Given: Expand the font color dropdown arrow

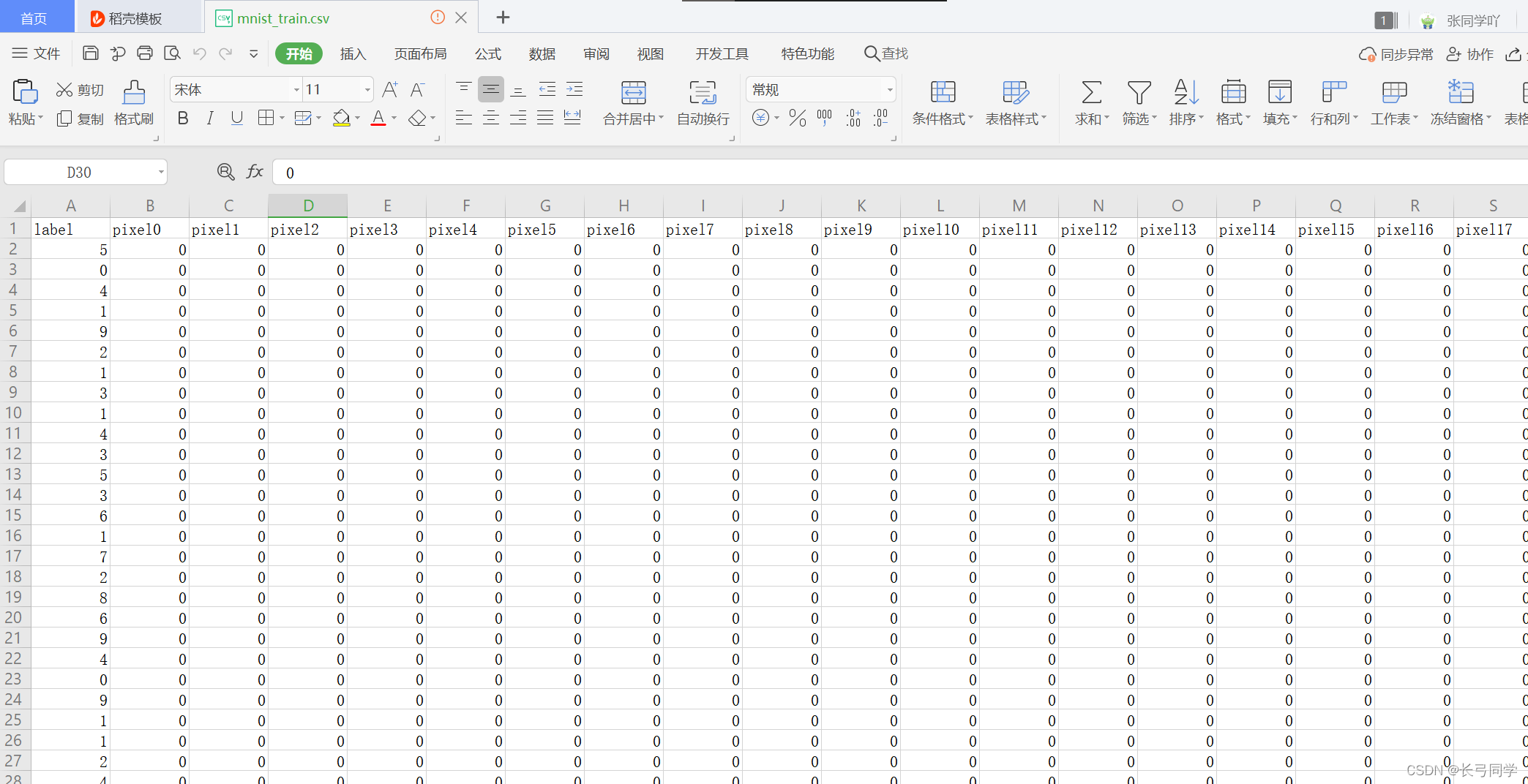Looking at the screenshot, I should (x=394, y=118).
